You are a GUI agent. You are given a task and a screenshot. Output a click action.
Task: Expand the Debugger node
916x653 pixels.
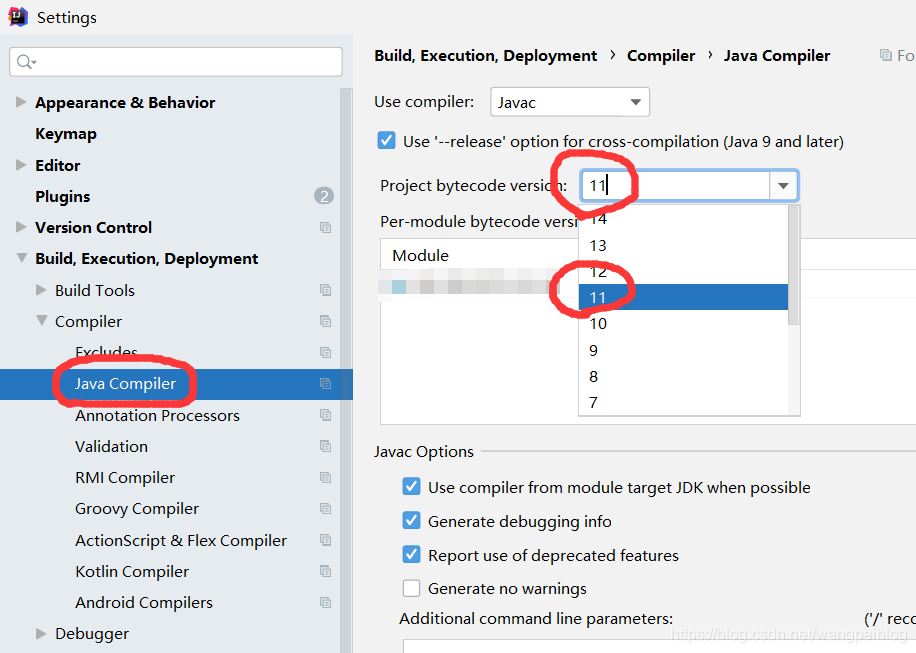coord(41,634)
